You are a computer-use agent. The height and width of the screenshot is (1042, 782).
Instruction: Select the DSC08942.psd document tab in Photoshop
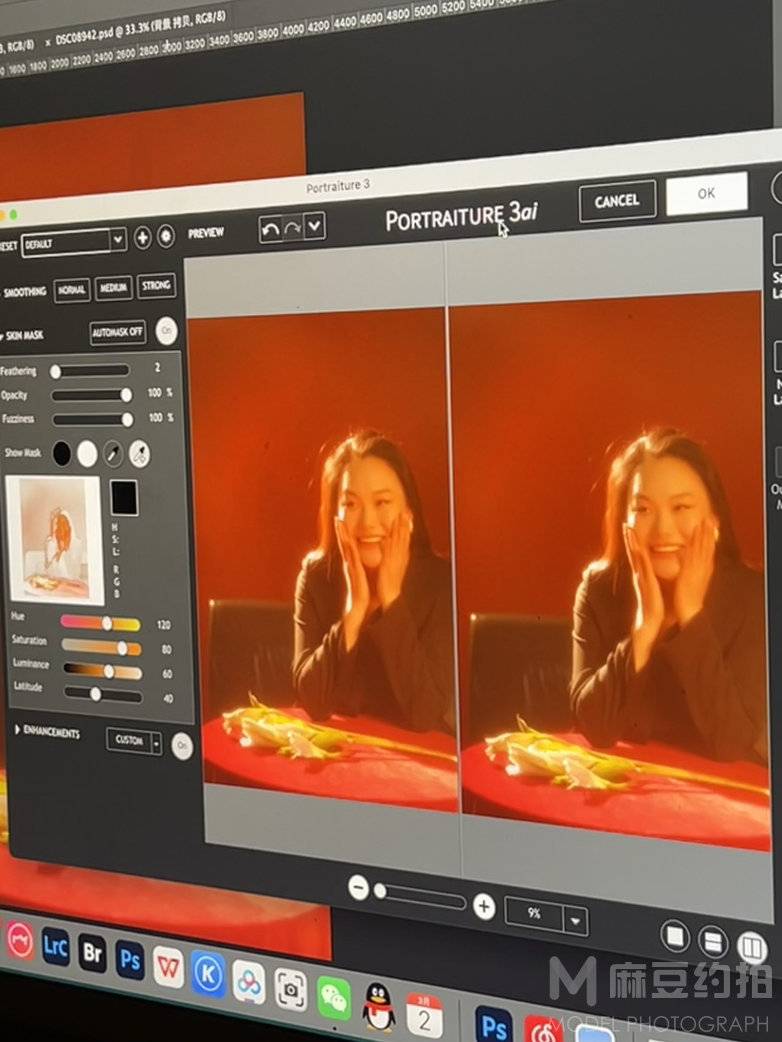[x=140, y=29]
